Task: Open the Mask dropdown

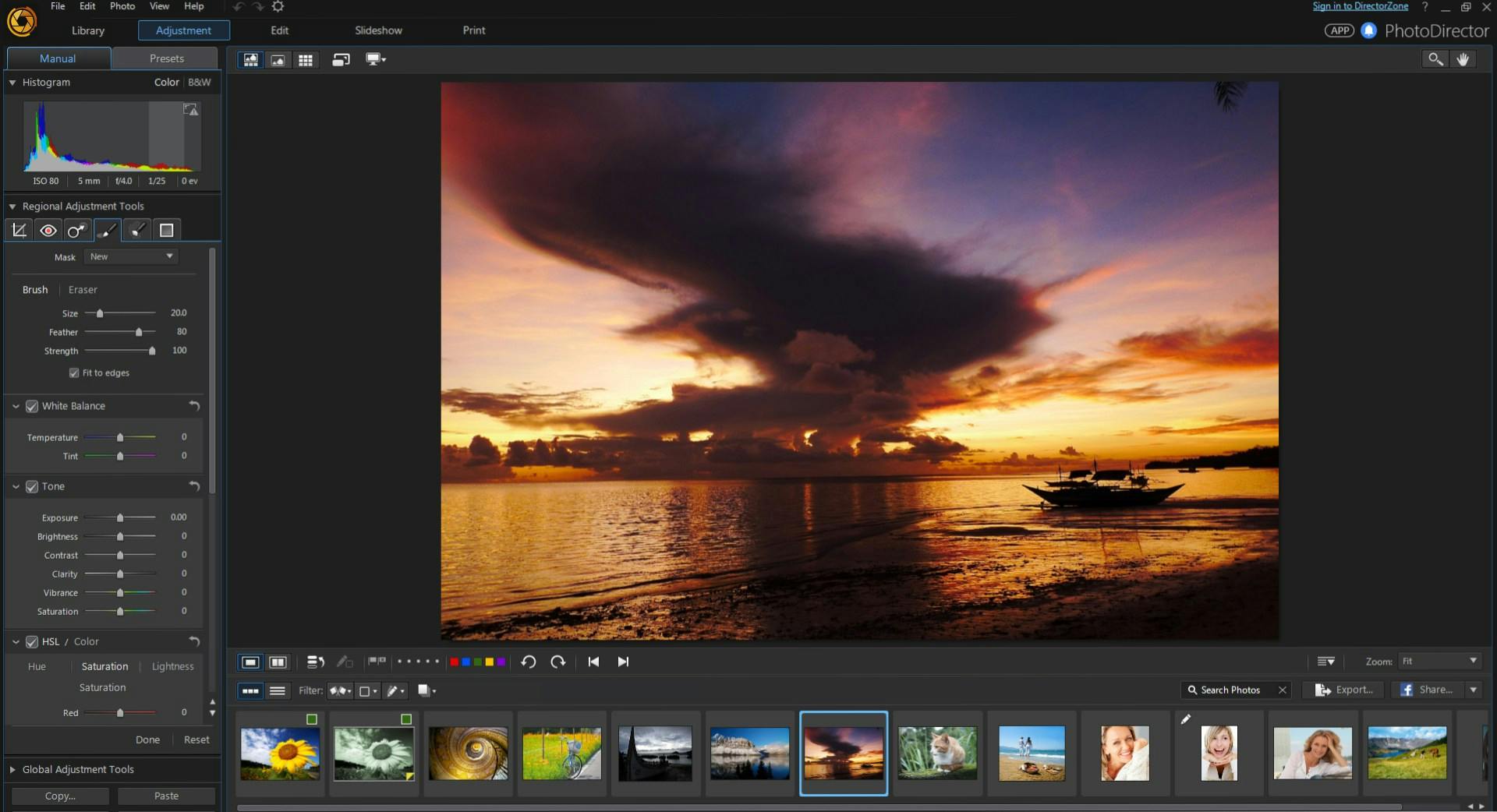Action: (130, 256)
